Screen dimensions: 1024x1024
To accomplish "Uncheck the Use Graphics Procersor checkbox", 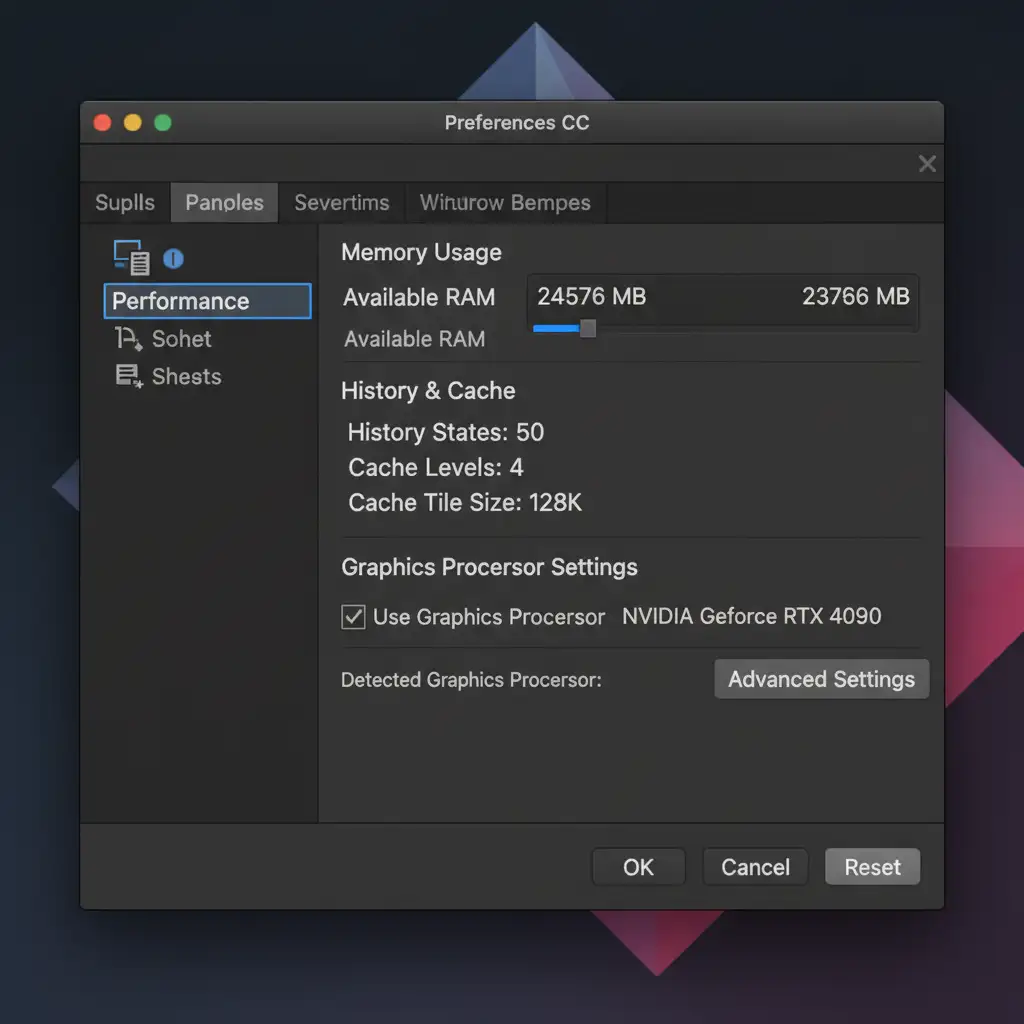I will click(x=353, y=617).
